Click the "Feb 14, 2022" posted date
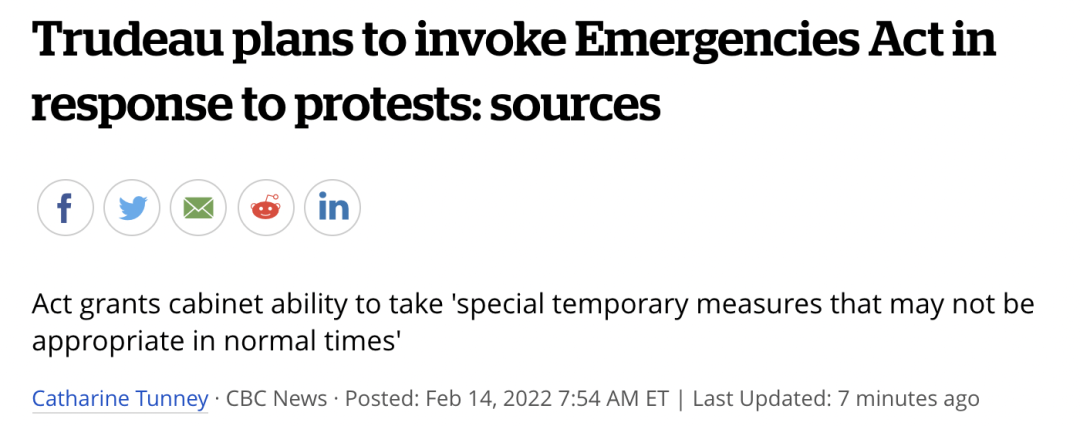The height and width of the screenshot is (426, 1080). click(x=484, y=398)
